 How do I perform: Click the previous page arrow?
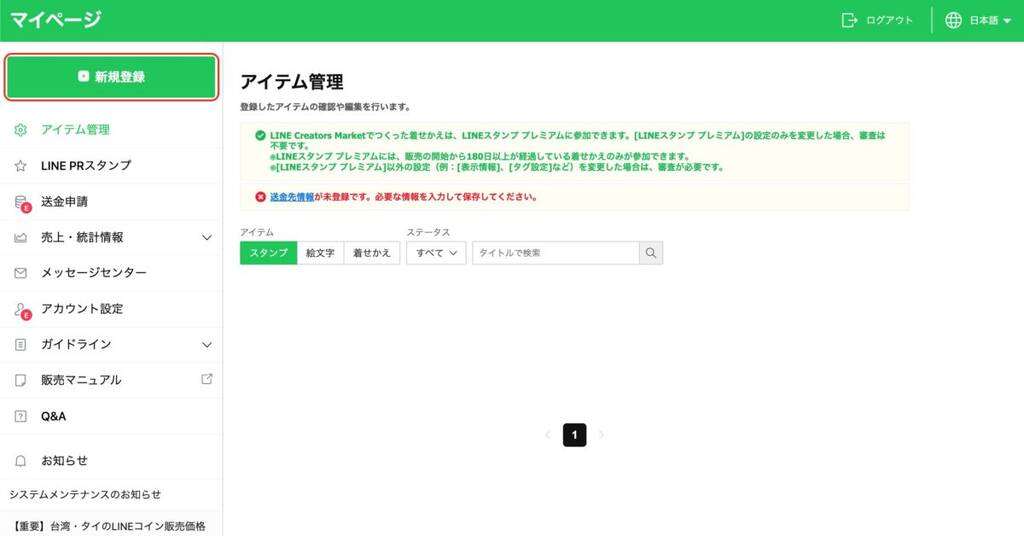[548, 435]
